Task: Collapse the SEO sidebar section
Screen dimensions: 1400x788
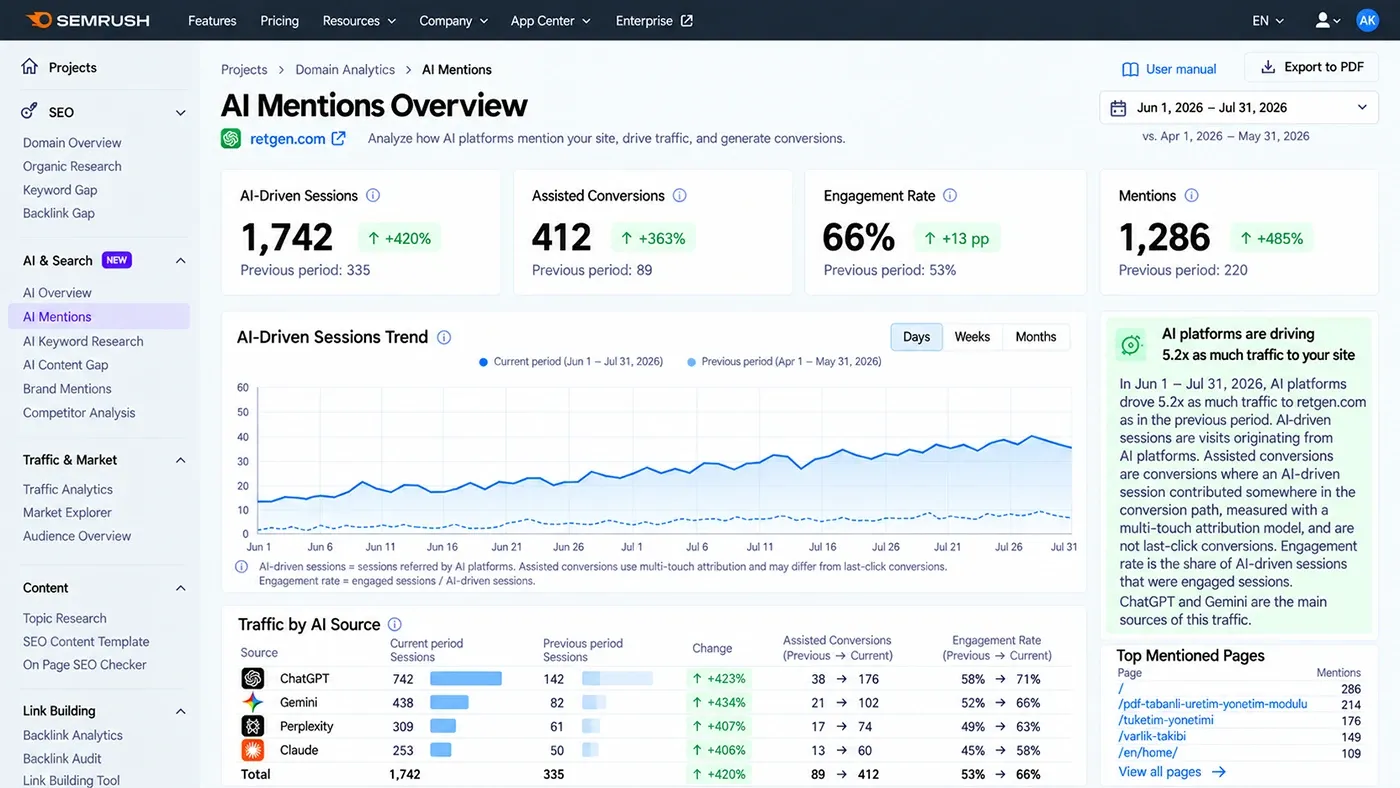Action: pyautogui.click(x=181, y=113)
